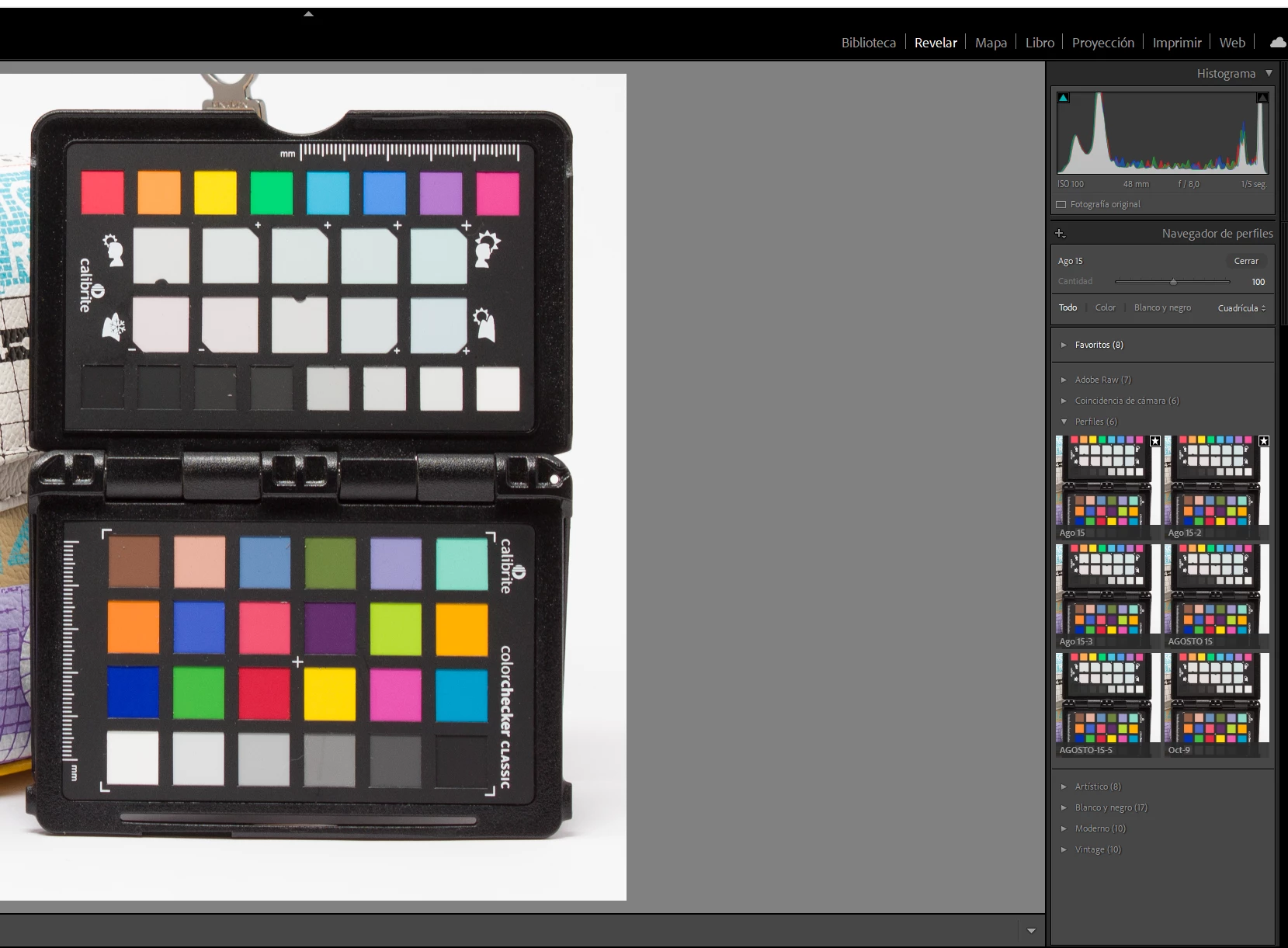This screenshot has width=1288, height=948.
Task: Select the Oct-9 profile thumbnail
Action: click(1217, 705)
